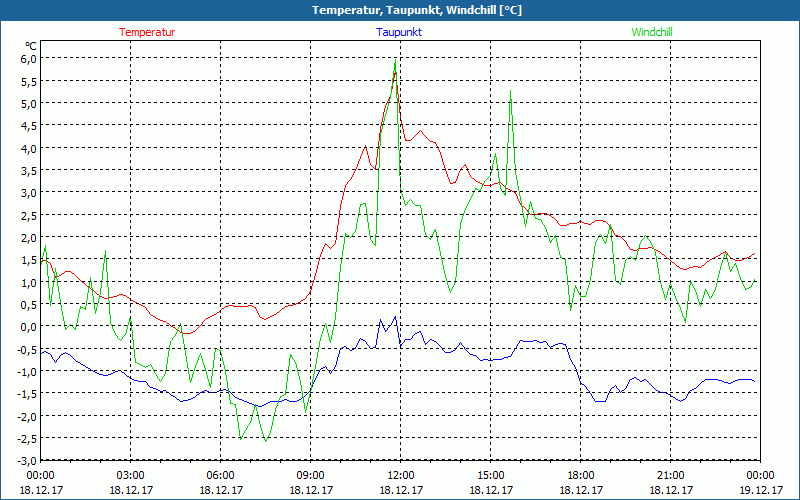The image size is (800, 500).
Task: Select the -2,5 y-axis value label
Action: [x=26, y=438]
